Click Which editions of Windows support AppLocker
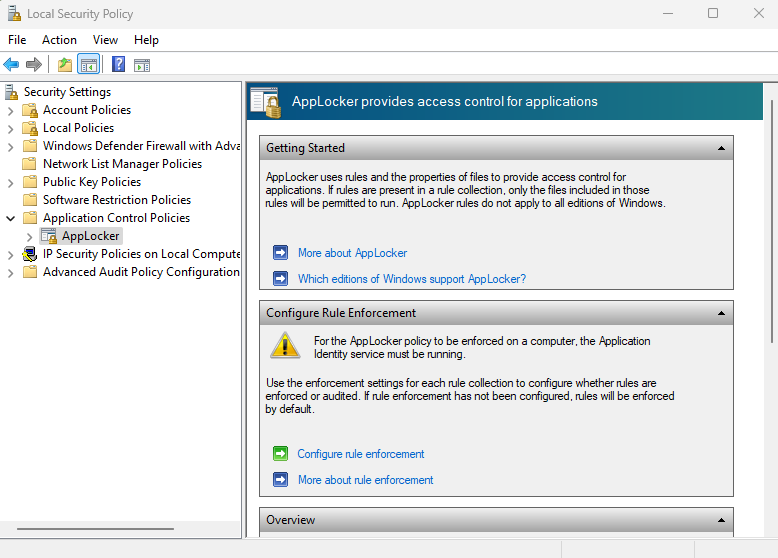 click(x=411, y=279)
